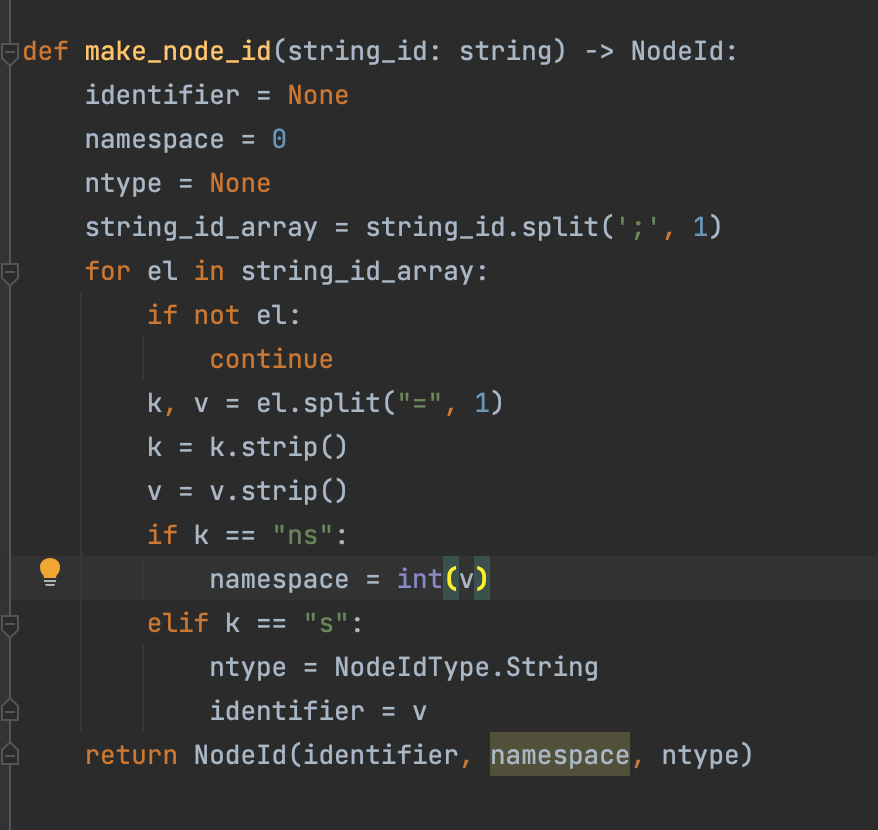Select the highlighted namespace in the return statement

point(560,755)
